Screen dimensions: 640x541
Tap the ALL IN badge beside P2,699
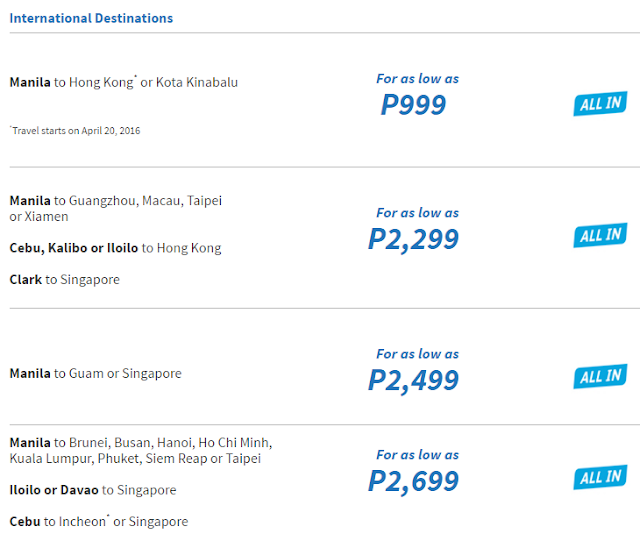[x=600, y=477]
